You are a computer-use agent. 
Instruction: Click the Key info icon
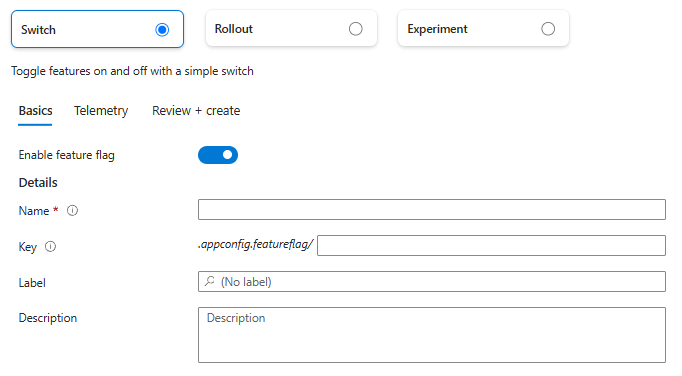[x=50, y=247]
